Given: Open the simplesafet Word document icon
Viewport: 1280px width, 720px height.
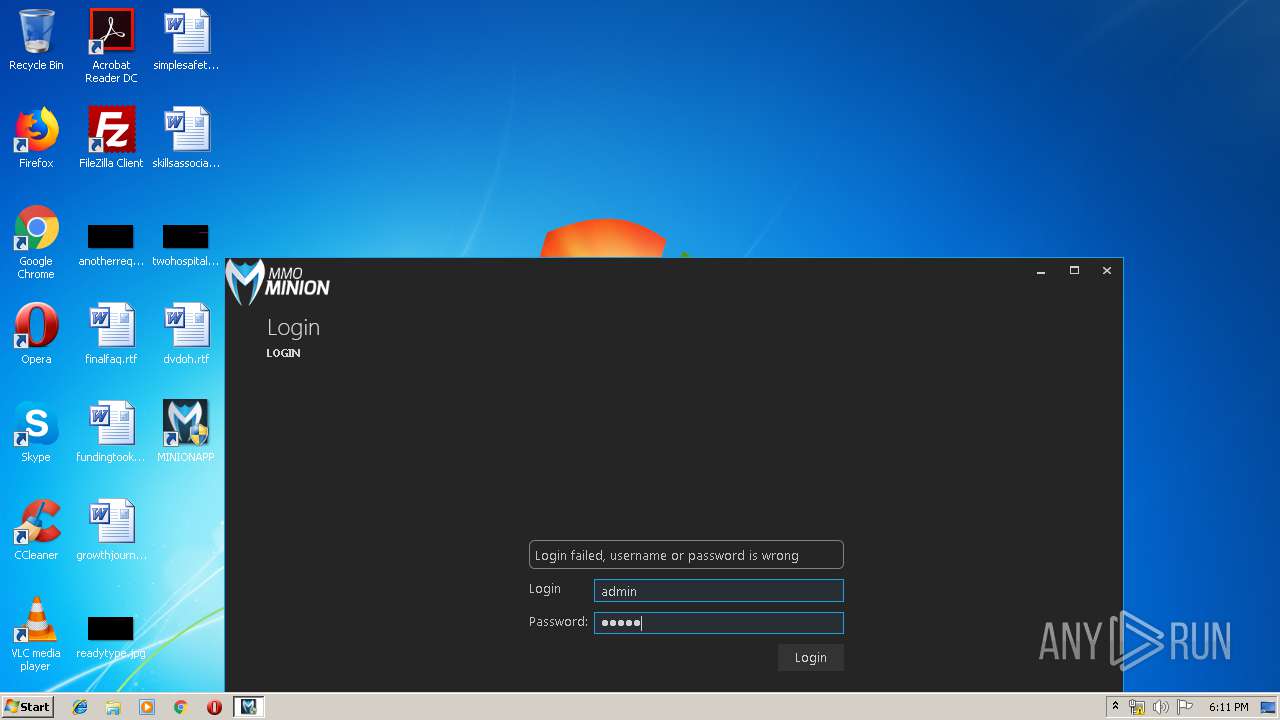Looking at the screenshot, I should [186, 40].
